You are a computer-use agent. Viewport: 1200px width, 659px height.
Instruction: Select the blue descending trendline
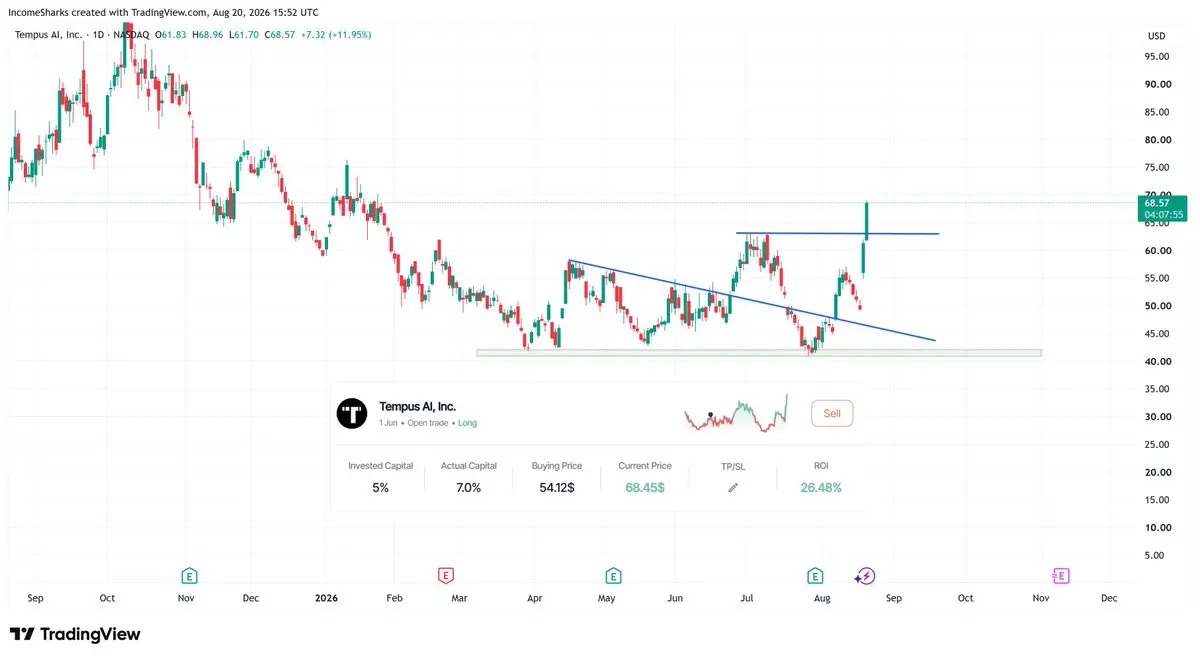[x=752, y=301]
